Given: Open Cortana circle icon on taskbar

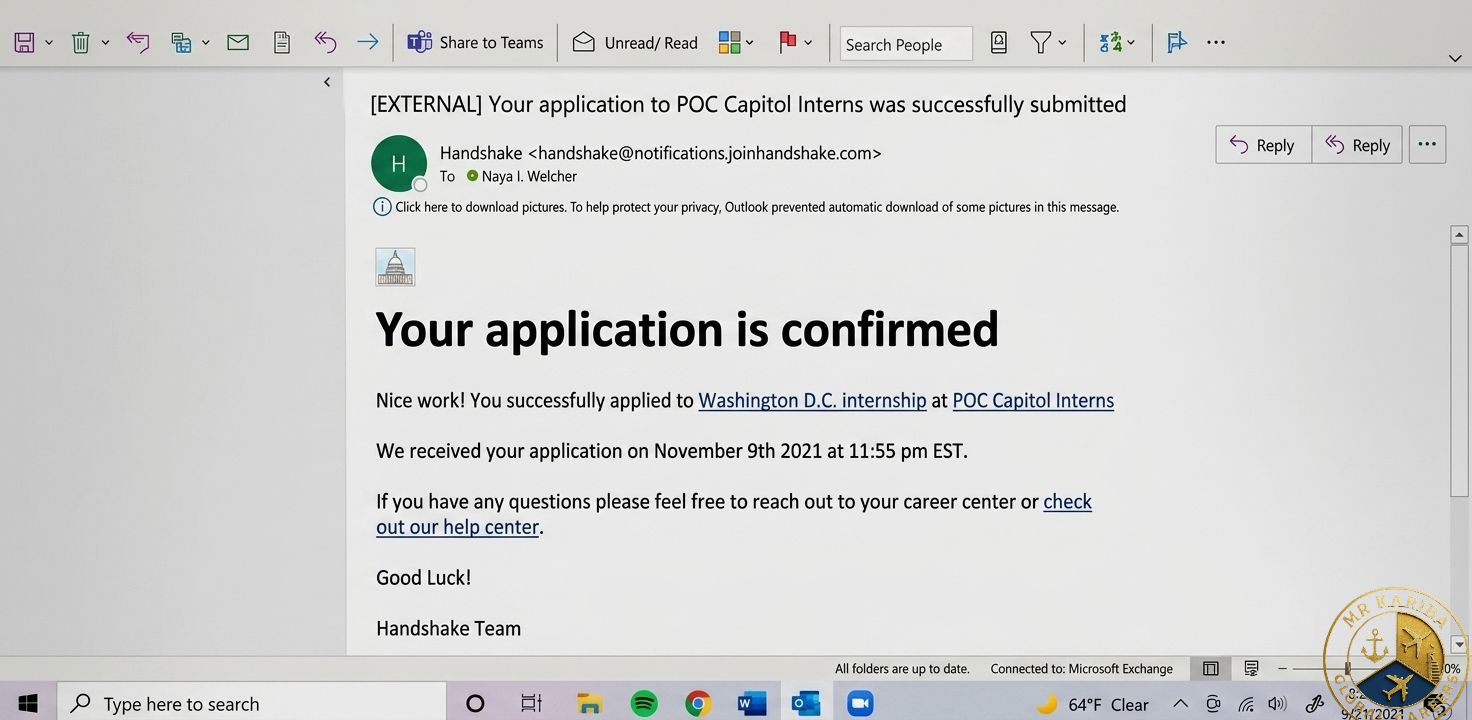Looking at the screenshot, I should (475, 703).
